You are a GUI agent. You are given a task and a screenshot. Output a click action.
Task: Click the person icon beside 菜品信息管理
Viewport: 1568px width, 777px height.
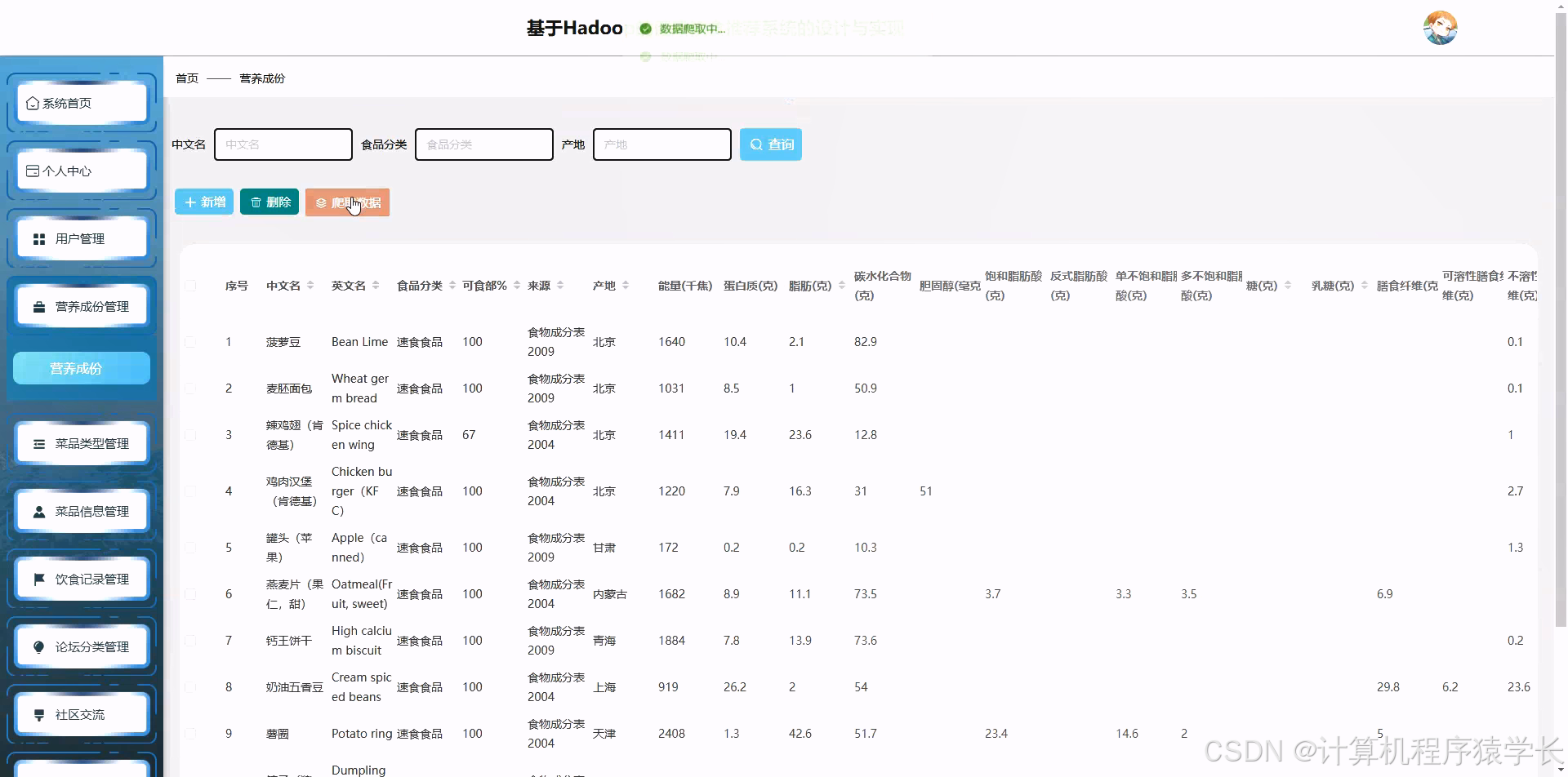tap(38, 512)
